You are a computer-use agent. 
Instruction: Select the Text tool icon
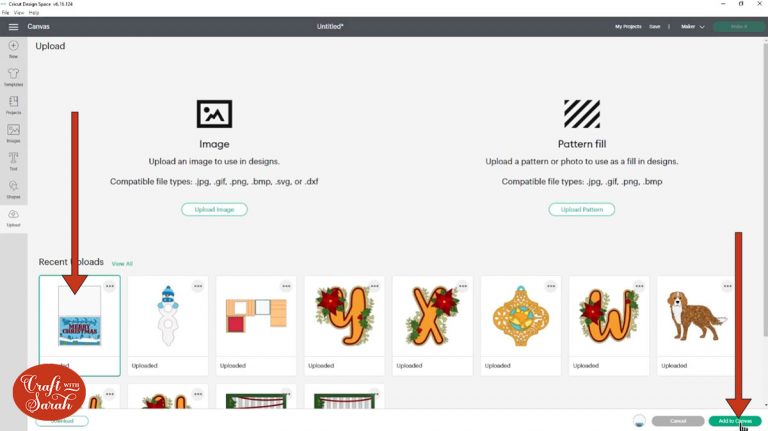[x=13, y=158]
